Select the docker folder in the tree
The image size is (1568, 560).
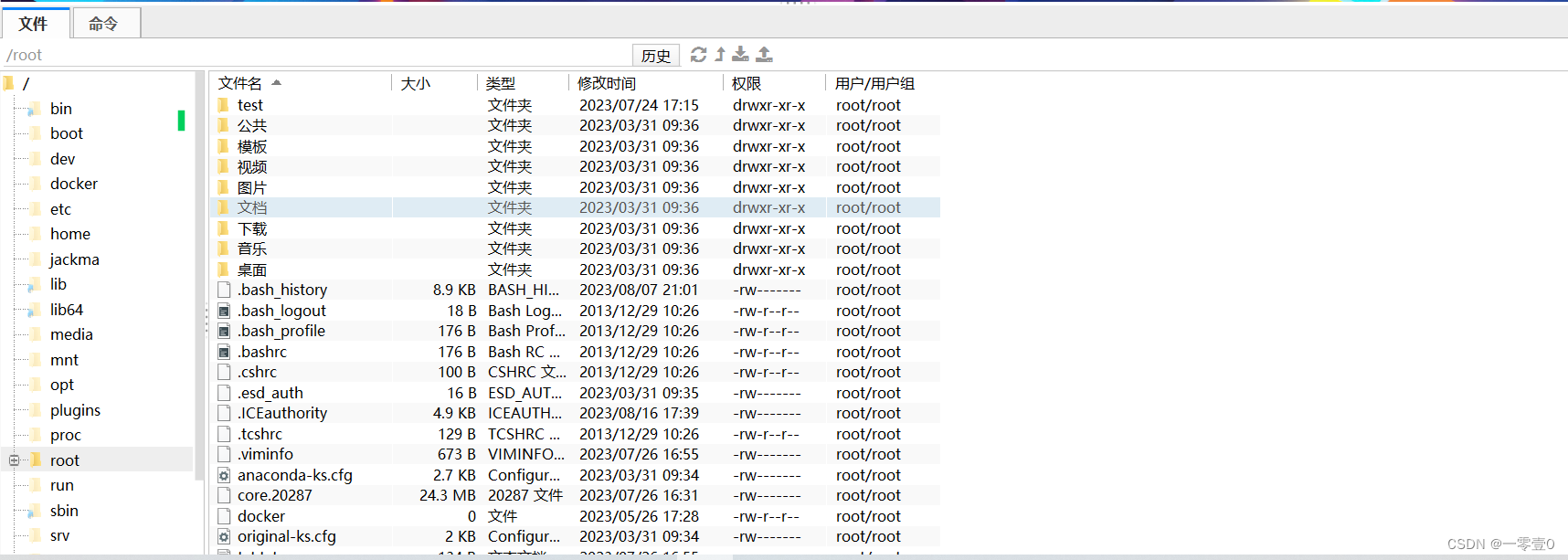74,184
